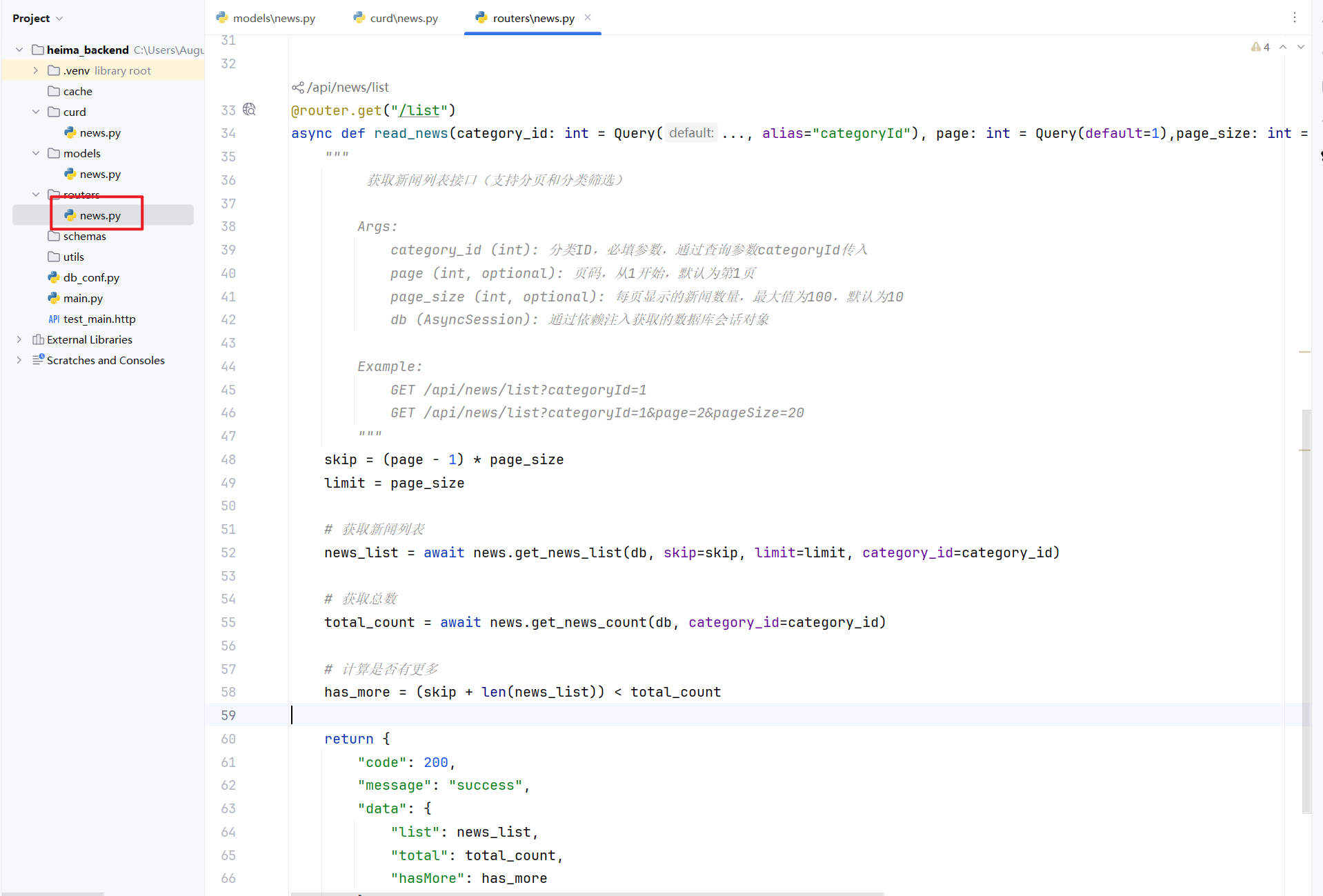This screenshot has width=1323, height=896.
Task: Collapse the models folder
Action: point(36,153)
